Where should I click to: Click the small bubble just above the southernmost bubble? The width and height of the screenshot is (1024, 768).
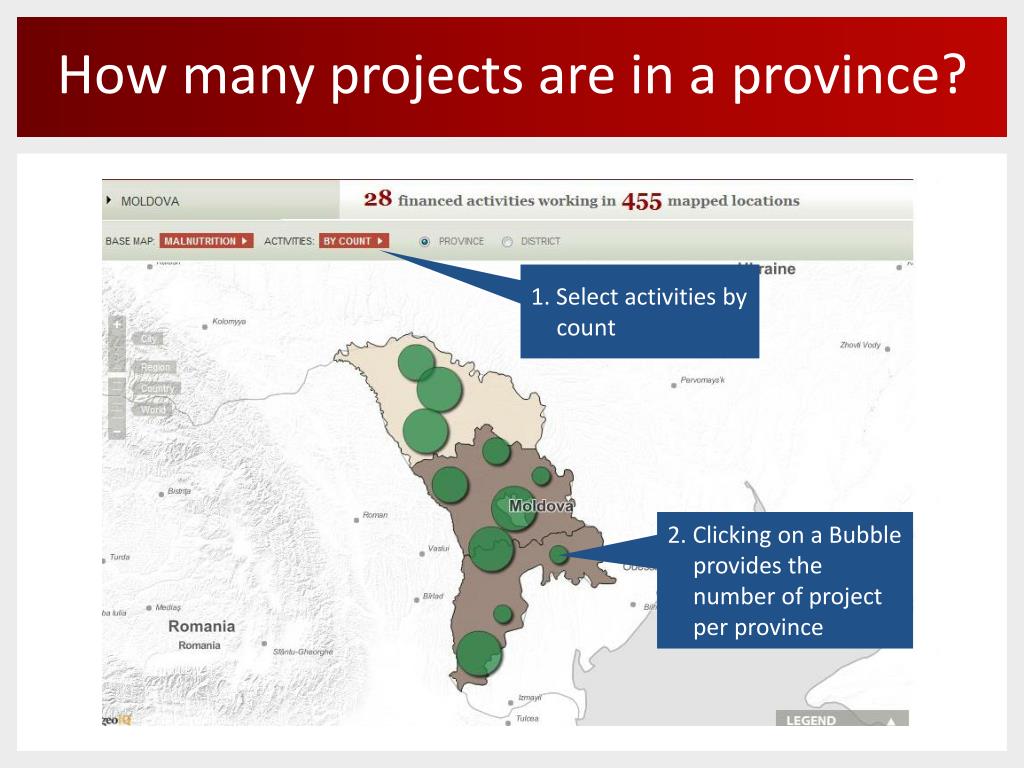coord(503,614)
